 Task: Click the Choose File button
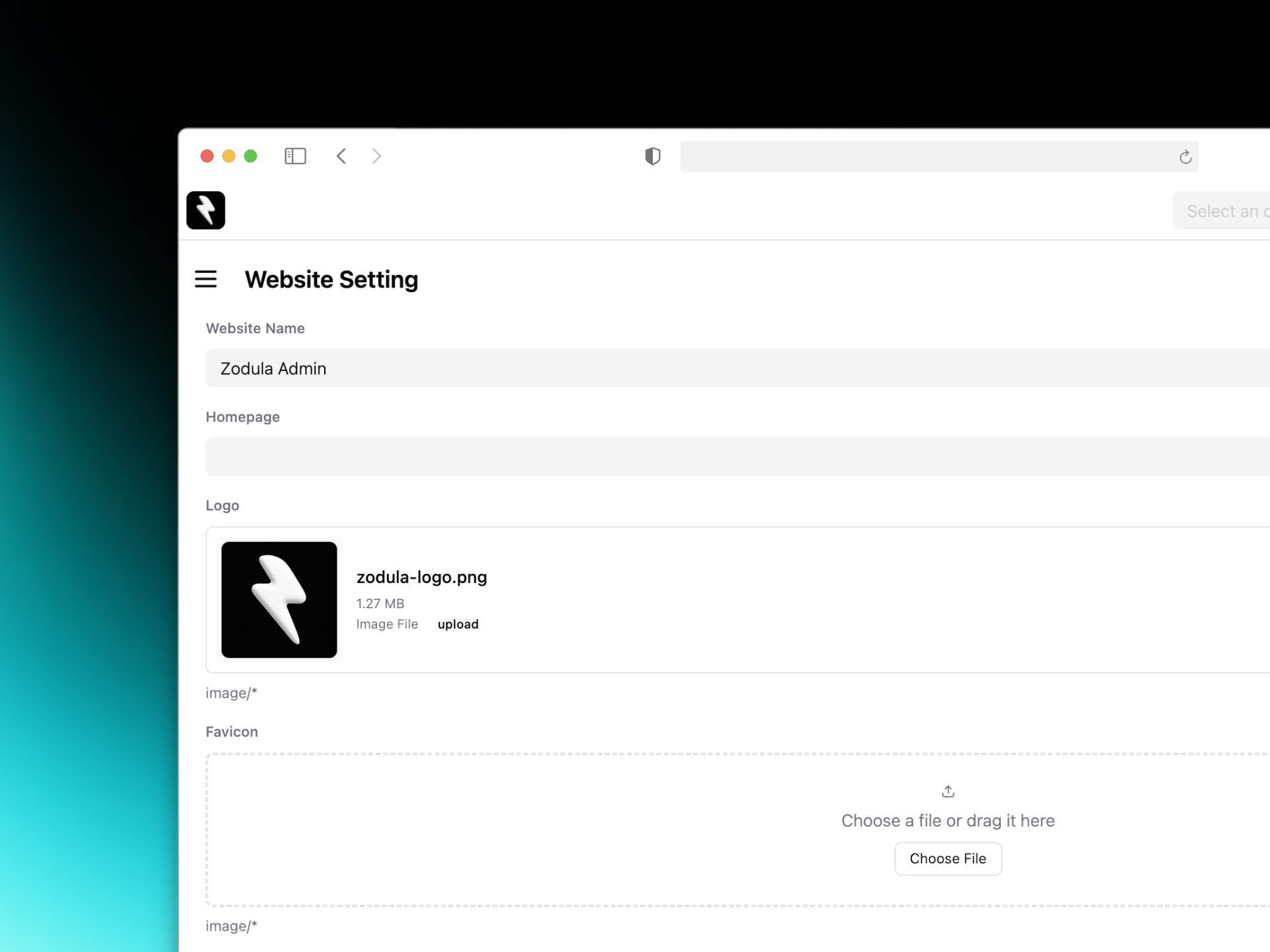[x=947, y=858]
